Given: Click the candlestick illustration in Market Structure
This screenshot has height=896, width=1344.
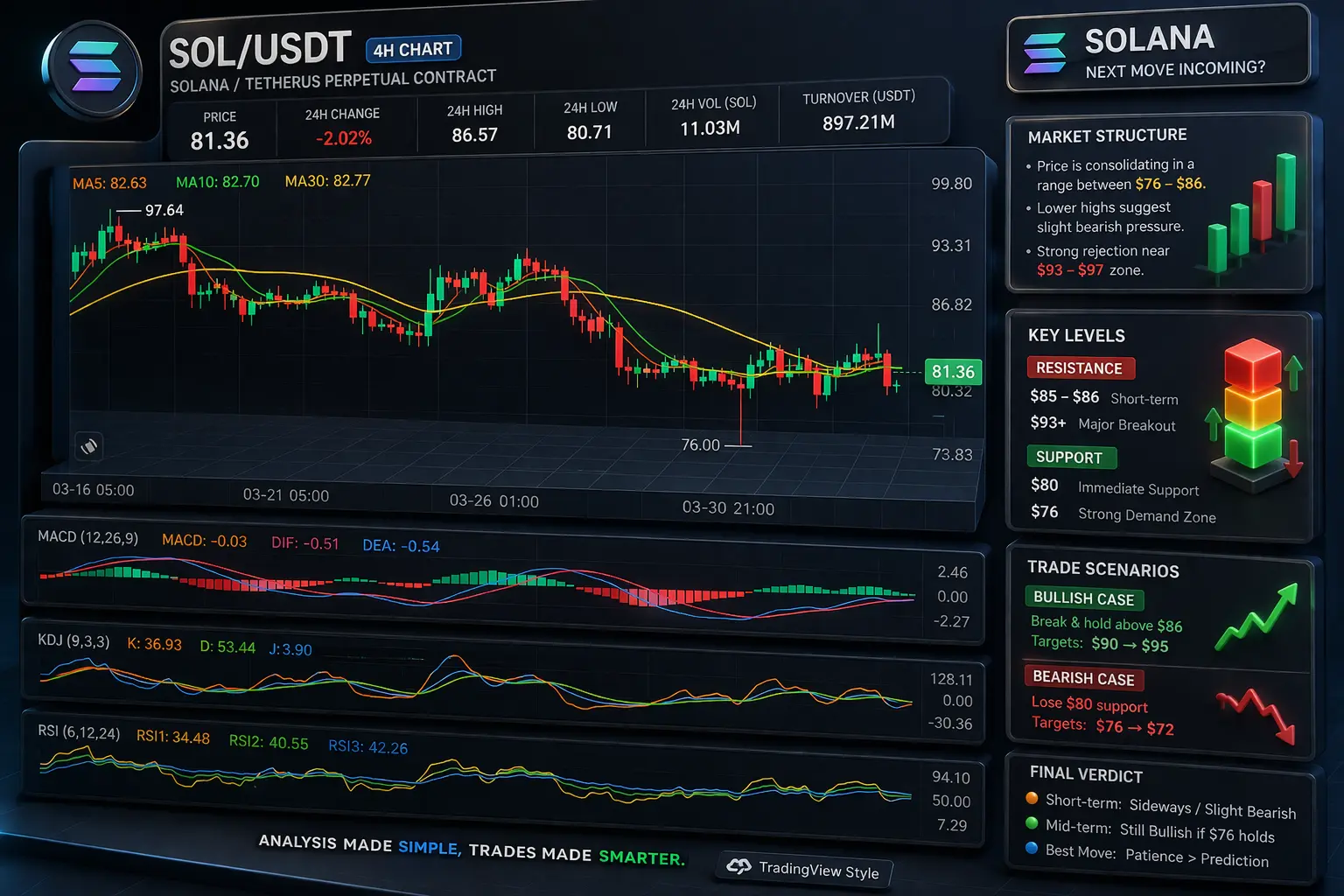Looking at the screenshot, I should 1252,215.
